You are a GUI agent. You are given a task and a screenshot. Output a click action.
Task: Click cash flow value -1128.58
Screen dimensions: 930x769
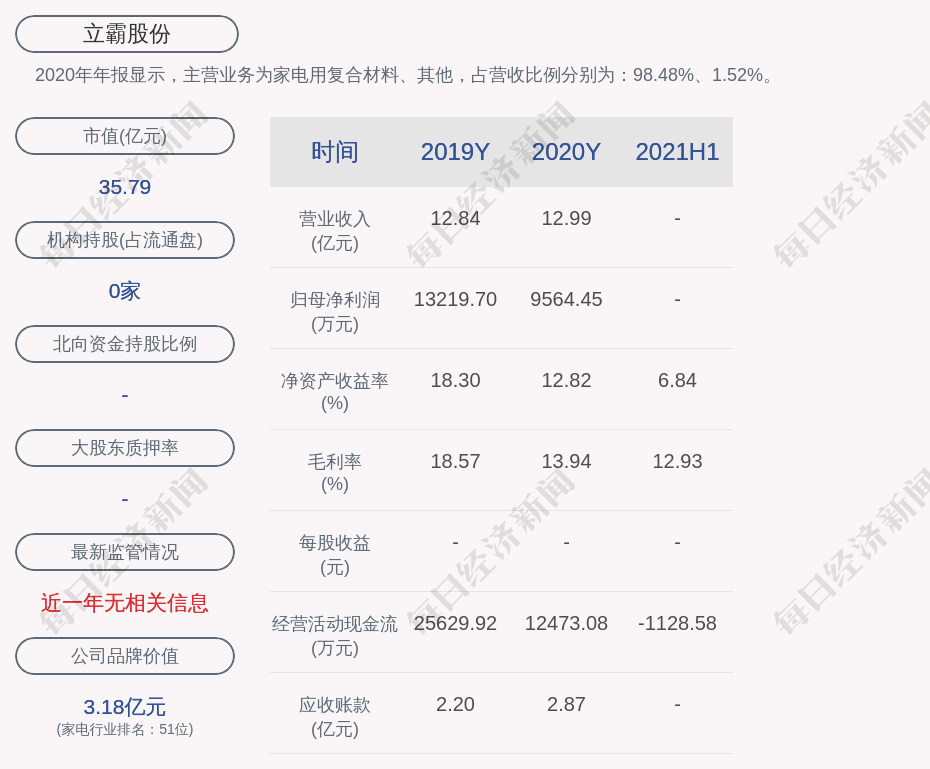point(677,623)
